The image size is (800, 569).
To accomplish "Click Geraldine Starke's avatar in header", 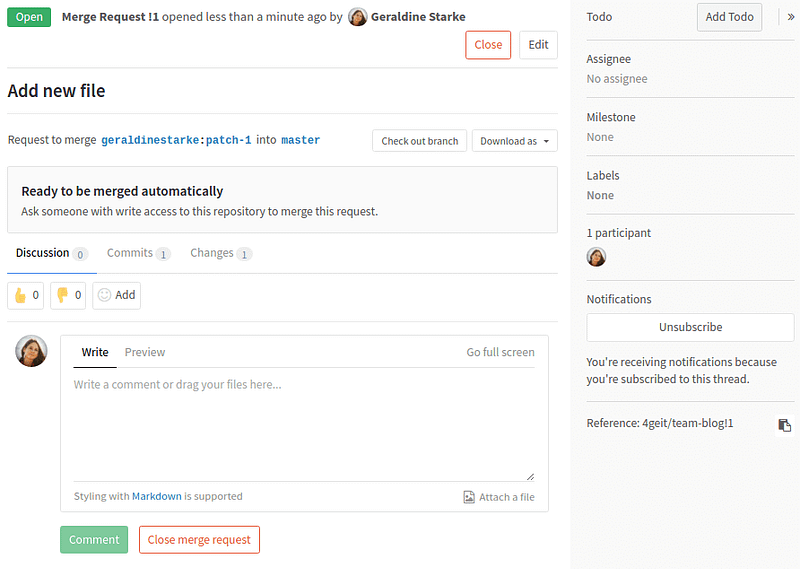I will click(x=357, y=17).
